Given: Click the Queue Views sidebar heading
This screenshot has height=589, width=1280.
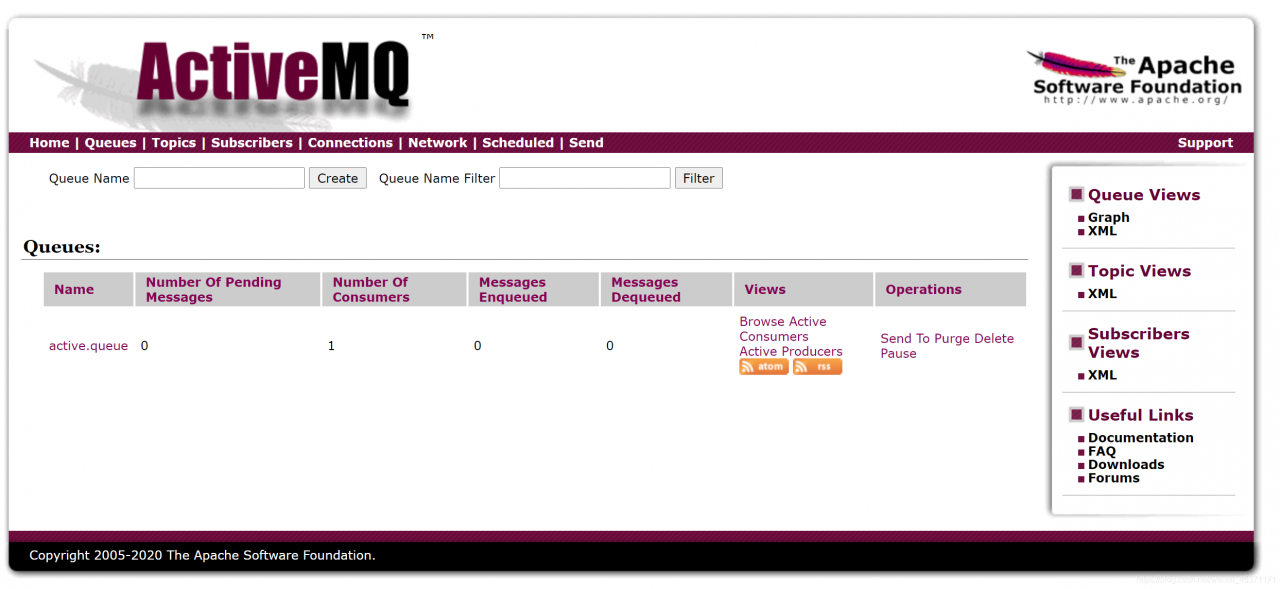Looking at the screenshot, I should [x=1144, y=195].
